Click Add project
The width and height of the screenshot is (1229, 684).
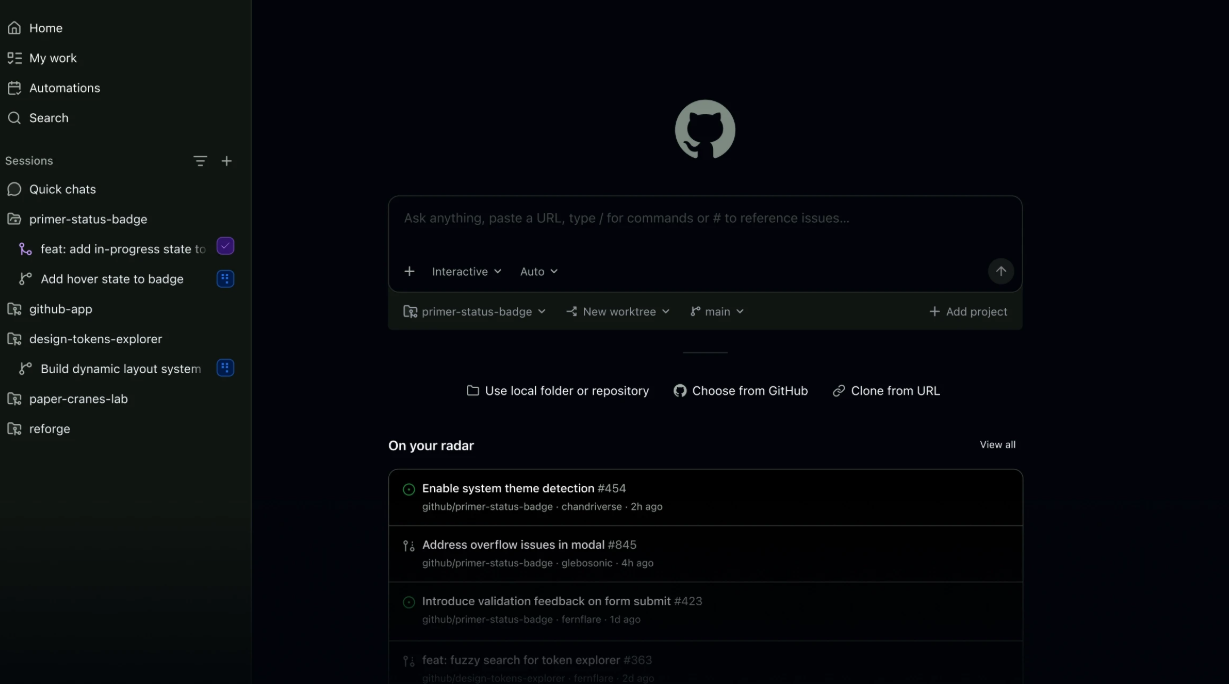tap(968, 312)
